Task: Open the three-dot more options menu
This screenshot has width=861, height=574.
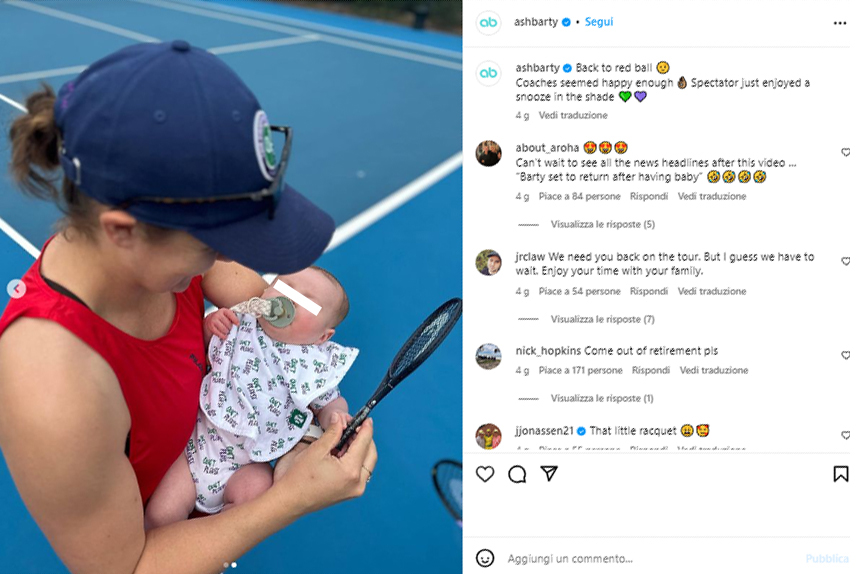Action: [840, 23]
